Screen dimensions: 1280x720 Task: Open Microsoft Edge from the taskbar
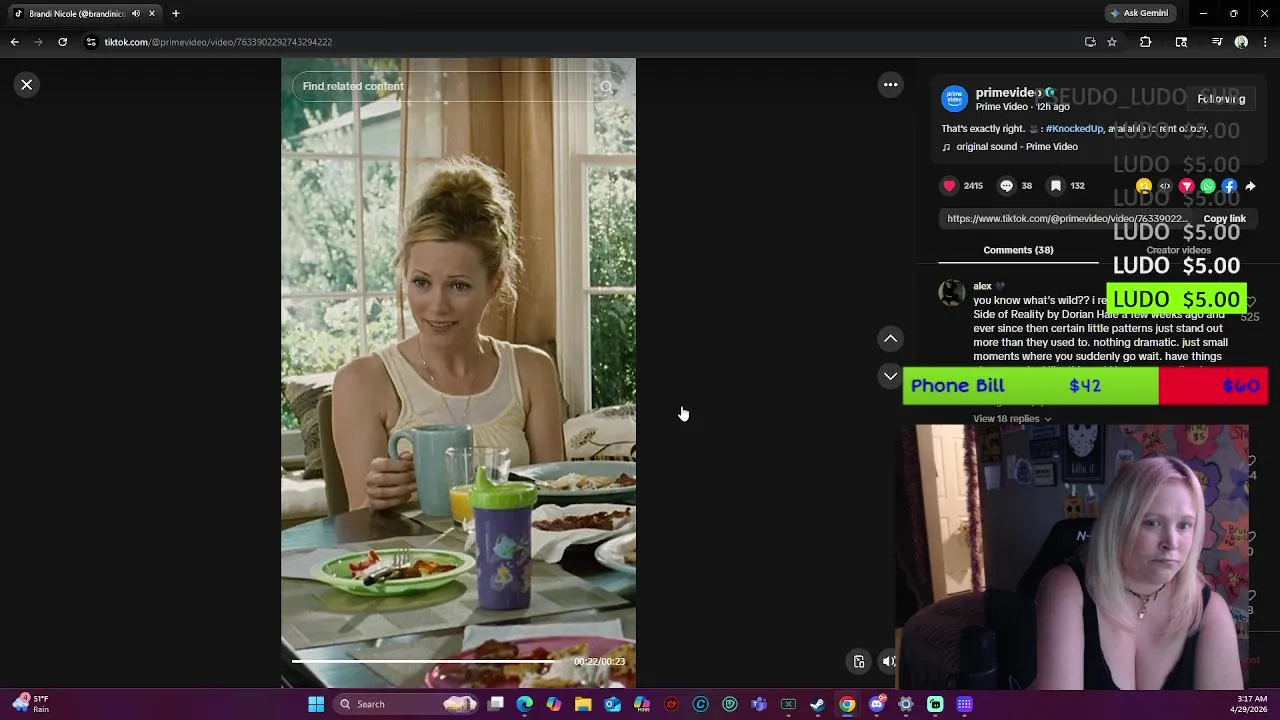pos(525,704)
